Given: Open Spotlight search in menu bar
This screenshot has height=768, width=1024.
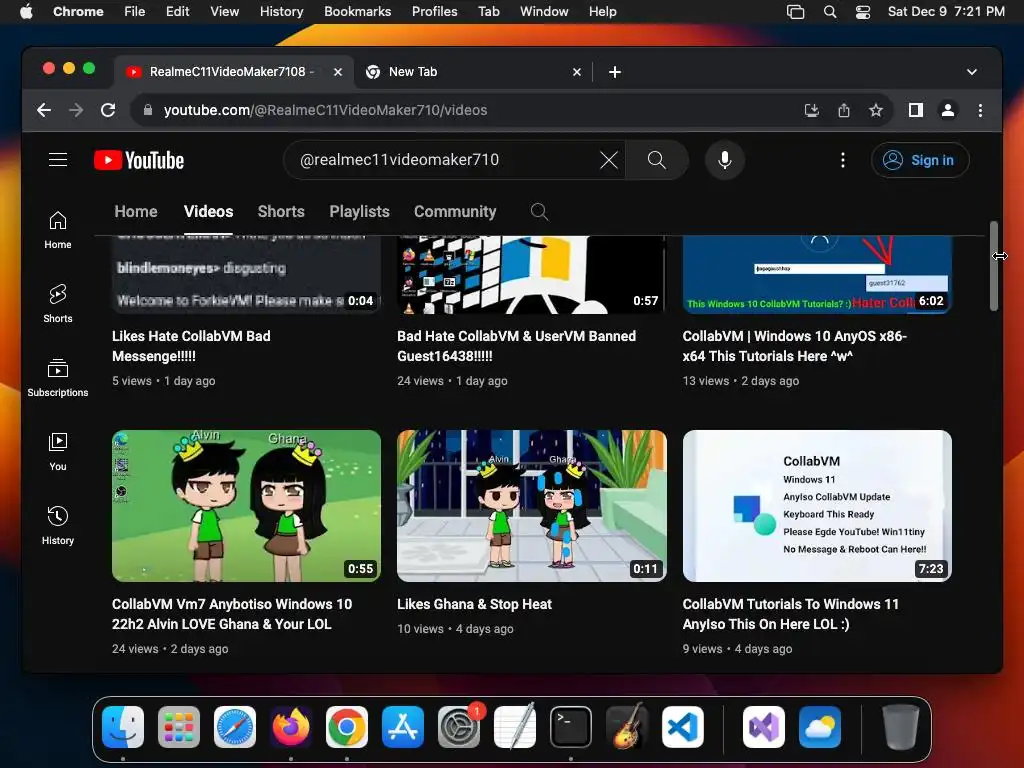Looking at the screenshot, I should (x=830, y=12).
